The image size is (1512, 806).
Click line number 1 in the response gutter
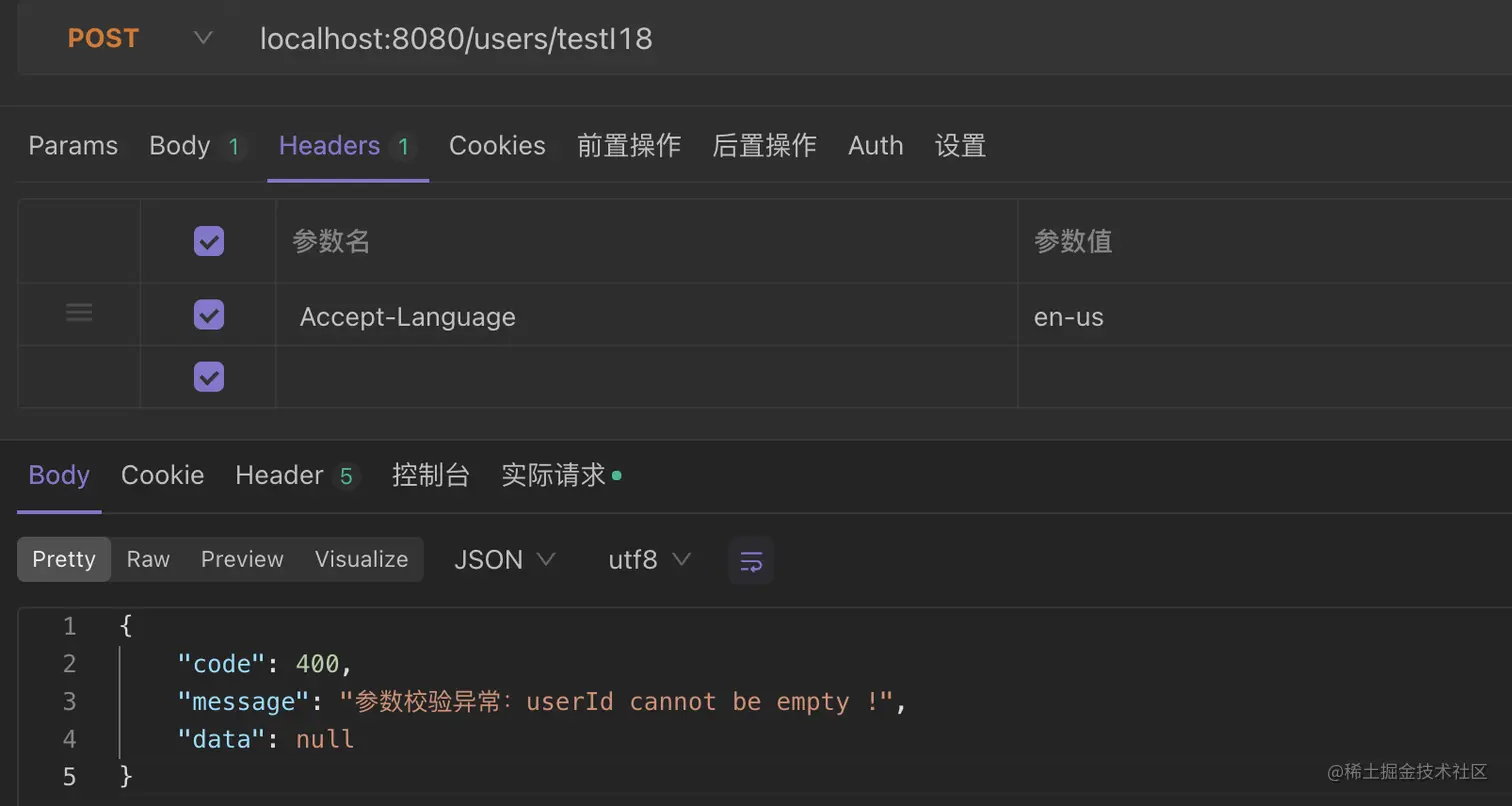point(69,627)
